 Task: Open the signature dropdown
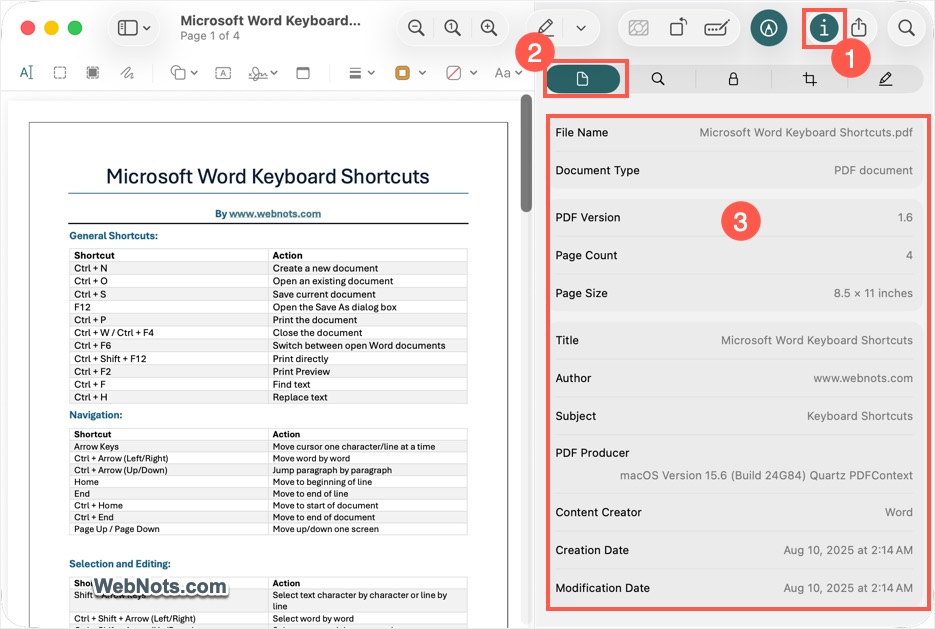point(263,73)
